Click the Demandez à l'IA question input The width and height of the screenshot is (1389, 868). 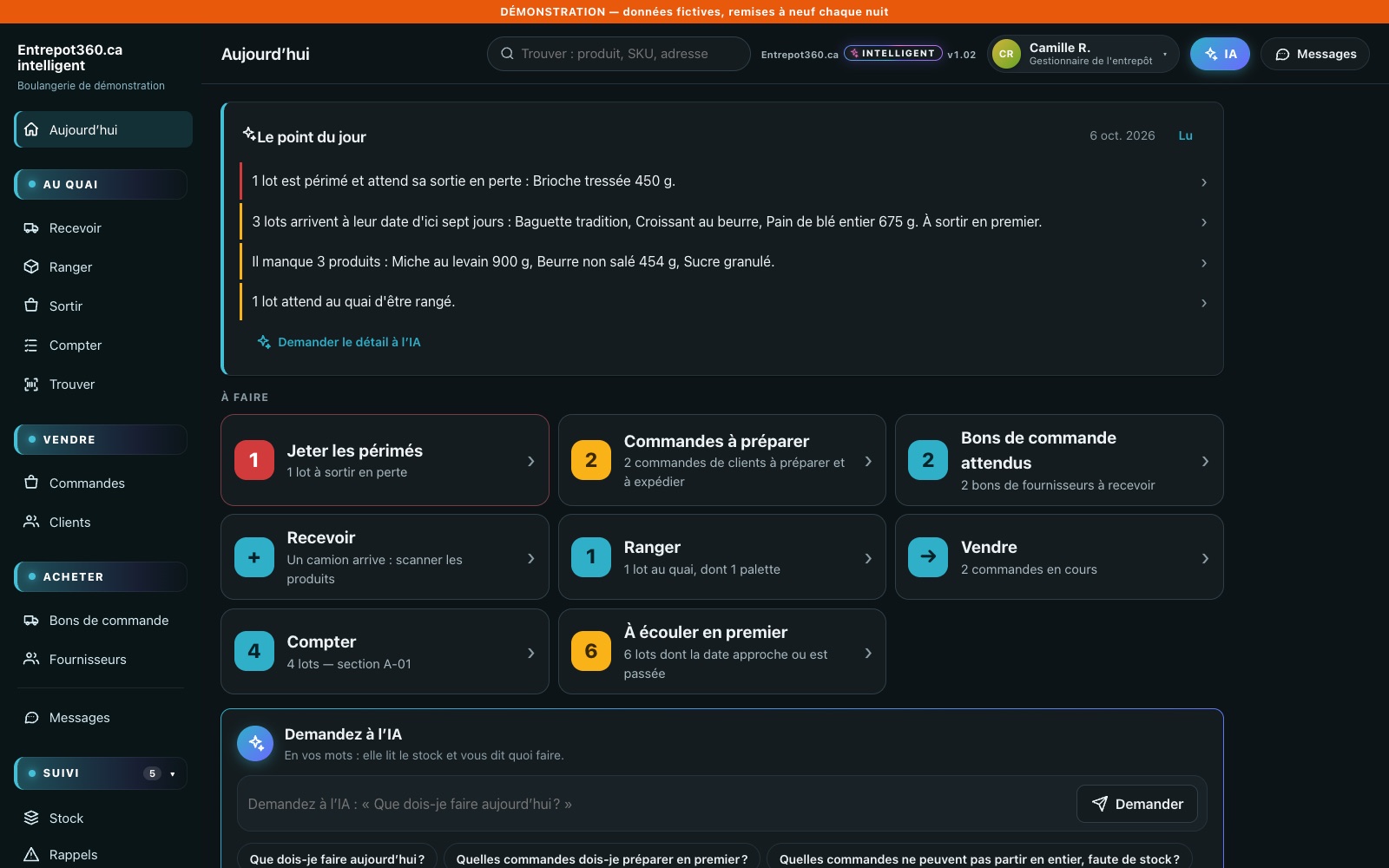656,804
